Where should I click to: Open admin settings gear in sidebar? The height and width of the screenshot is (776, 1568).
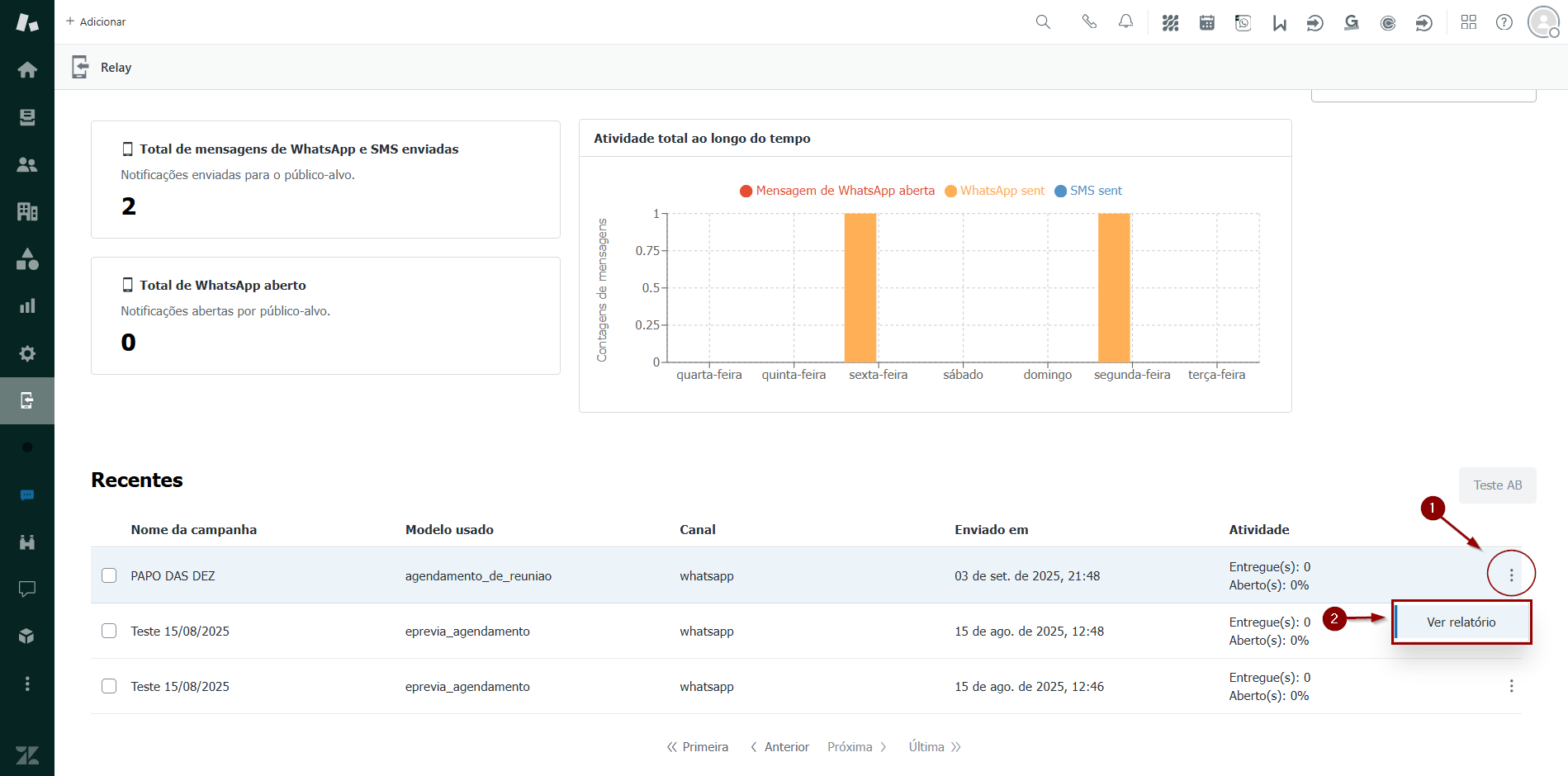(x=27, y=353)
